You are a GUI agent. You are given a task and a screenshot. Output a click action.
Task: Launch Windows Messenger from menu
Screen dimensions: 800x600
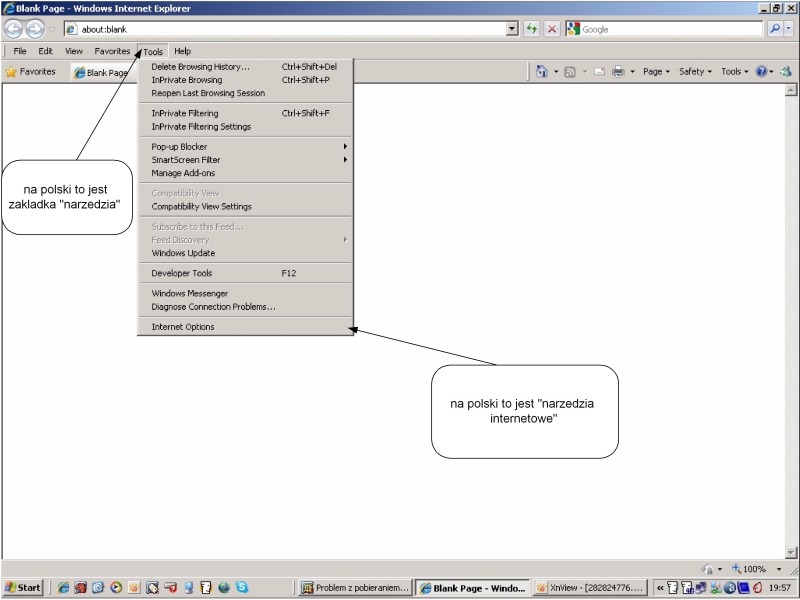click(245, 293)
